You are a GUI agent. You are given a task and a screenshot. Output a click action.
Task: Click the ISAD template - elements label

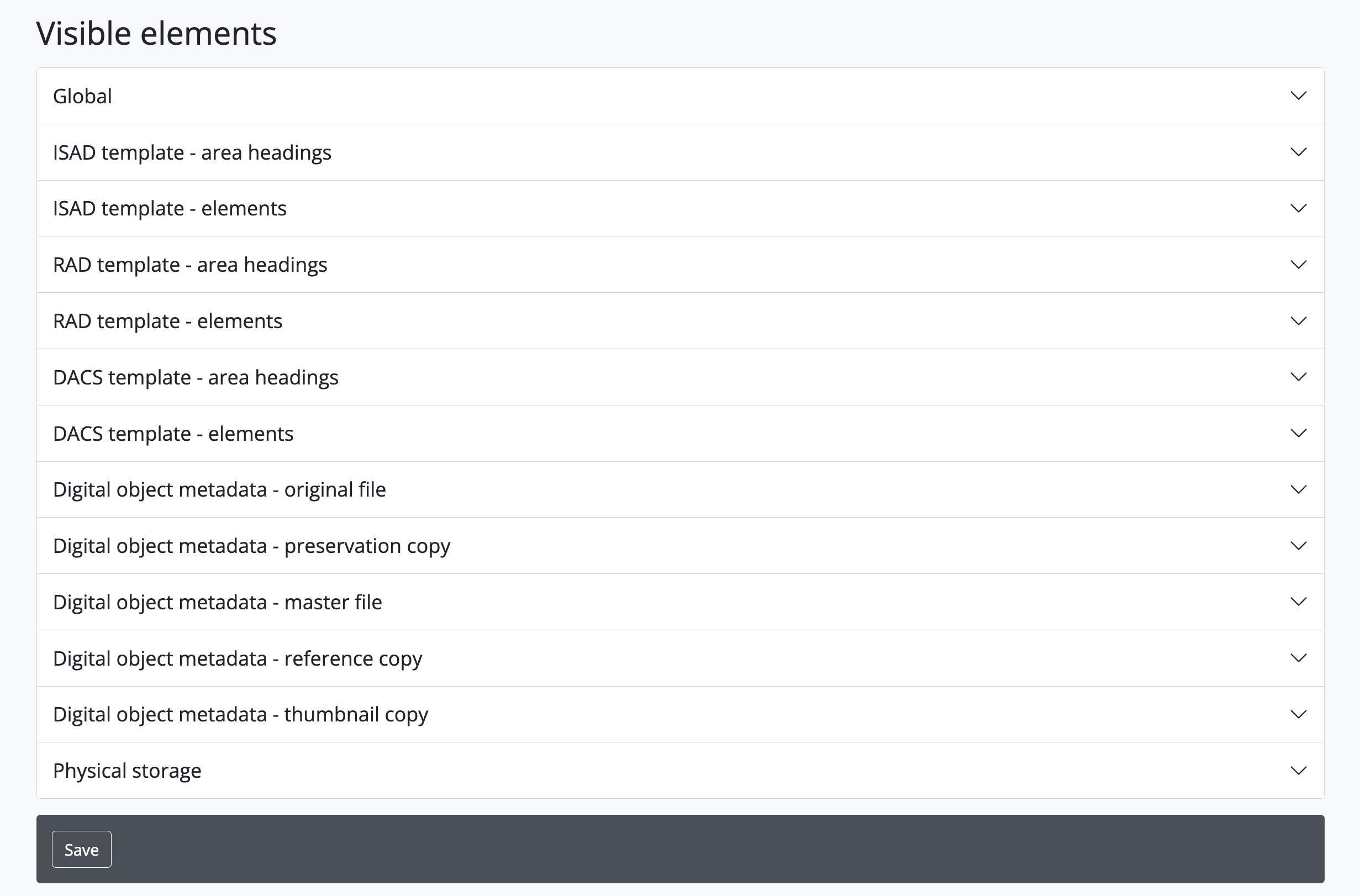pyautogui.click(x=170, y=209)
